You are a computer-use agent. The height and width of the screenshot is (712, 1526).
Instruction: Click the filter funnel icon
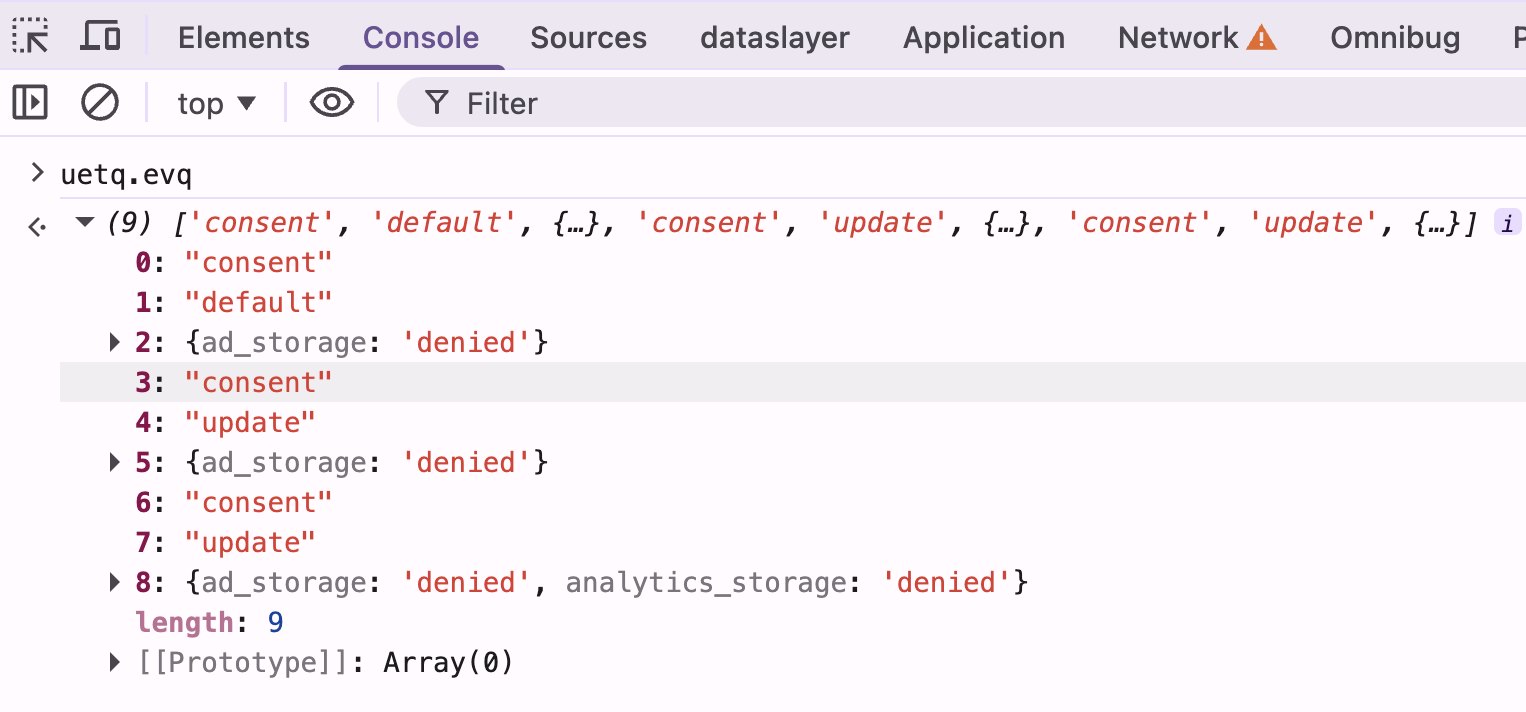[436, 102]
